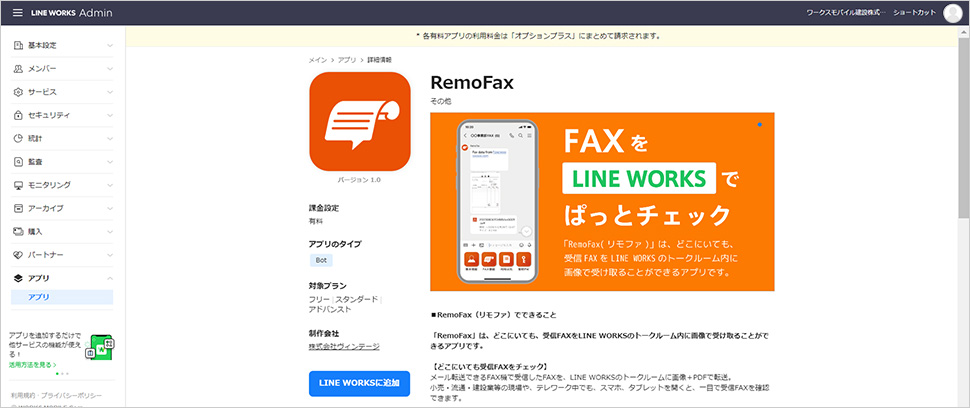This screenshot has width=970, height=408.
Task: Expand the モニタリング section chevron
Action: click(109, 185)
